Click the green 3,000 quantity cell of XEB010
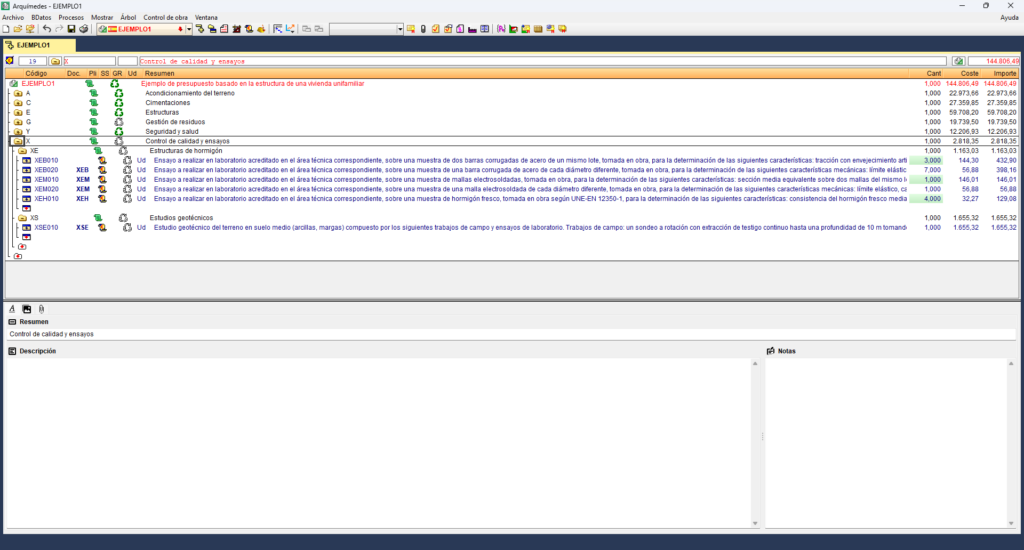Screen dimensions: 1024x550 click(925, 160)
